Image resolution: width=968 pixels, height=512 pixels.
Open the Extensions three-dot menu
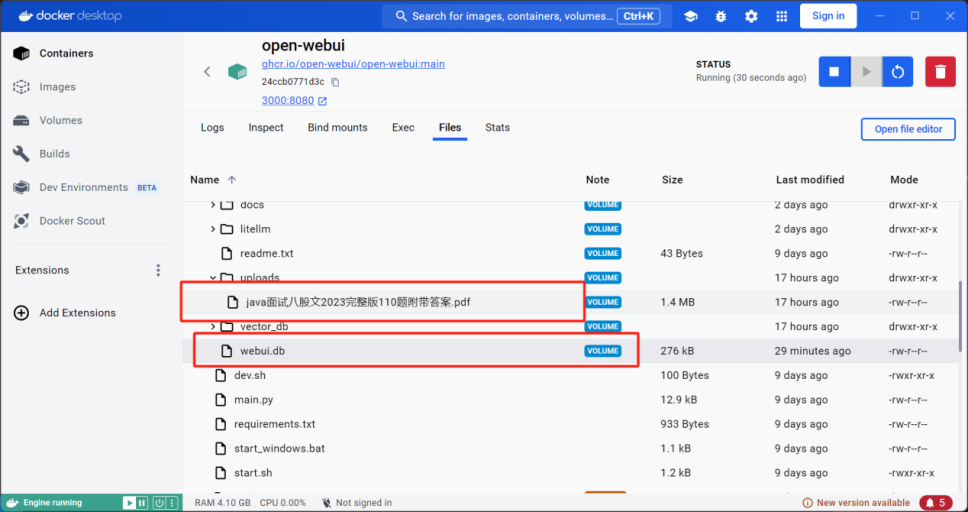pyautogui.click(x=158, y=270)
